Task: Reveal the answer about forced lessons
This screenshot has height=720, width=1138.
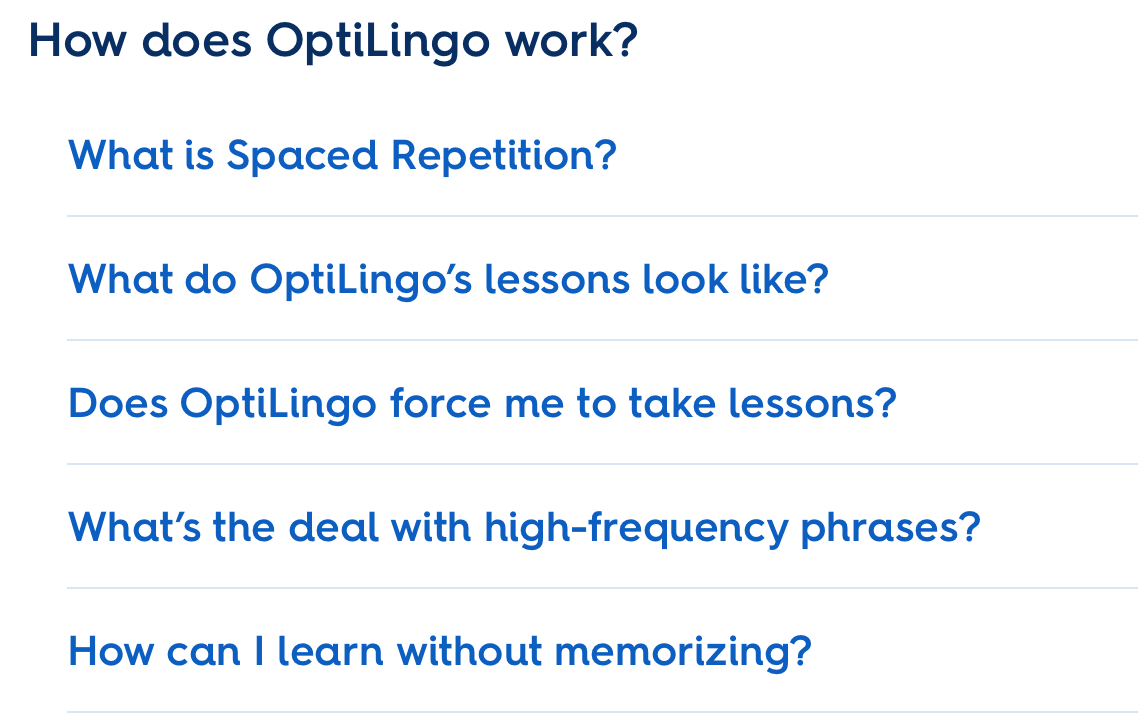Action: point(482,404)
